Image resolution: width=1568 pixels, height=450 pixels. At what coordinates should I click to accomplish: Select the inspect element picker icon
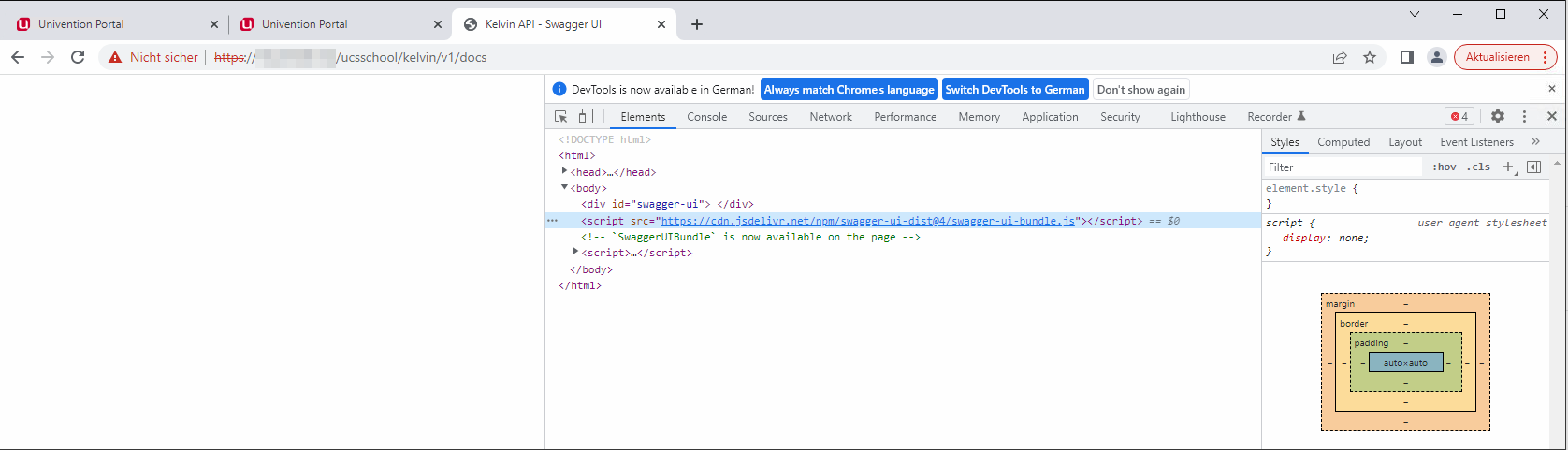click(561, 117)
